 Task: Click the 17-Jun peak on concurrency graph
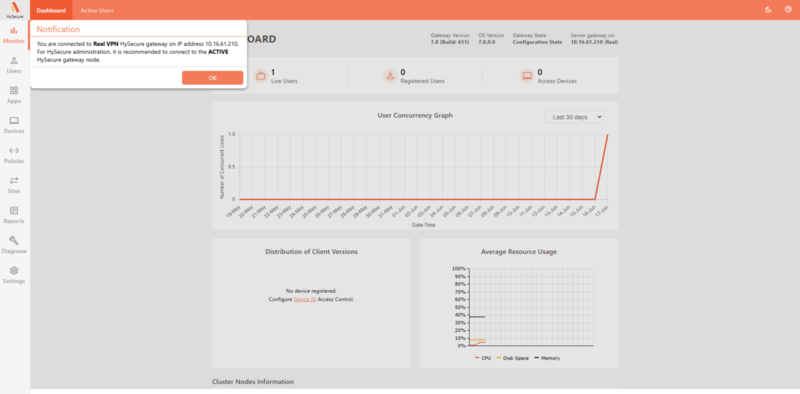(x=607, y=135)
